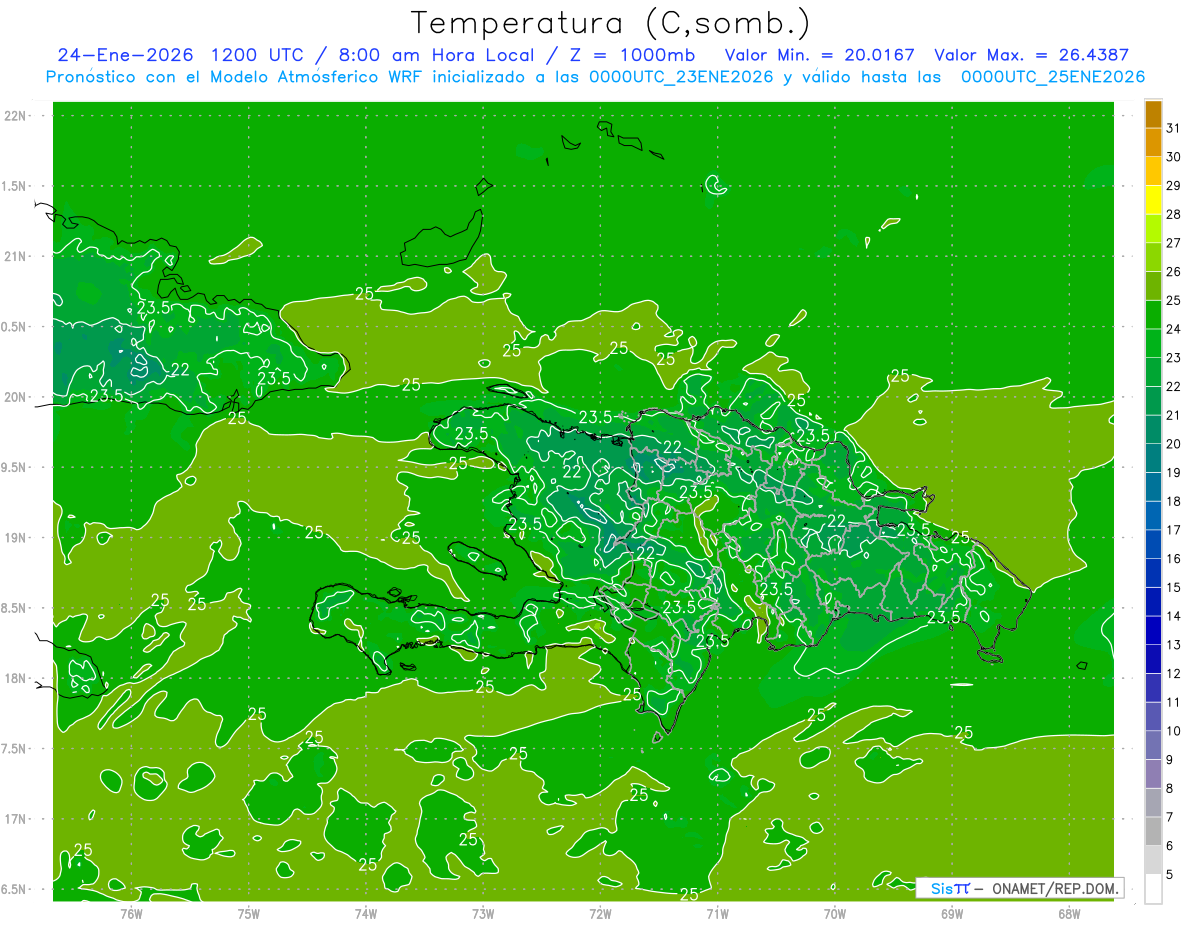Pick the brown-orange swatch above colorbar value 31
The width and height of the screenshot is (1200, 927).
coord(1154,114)
